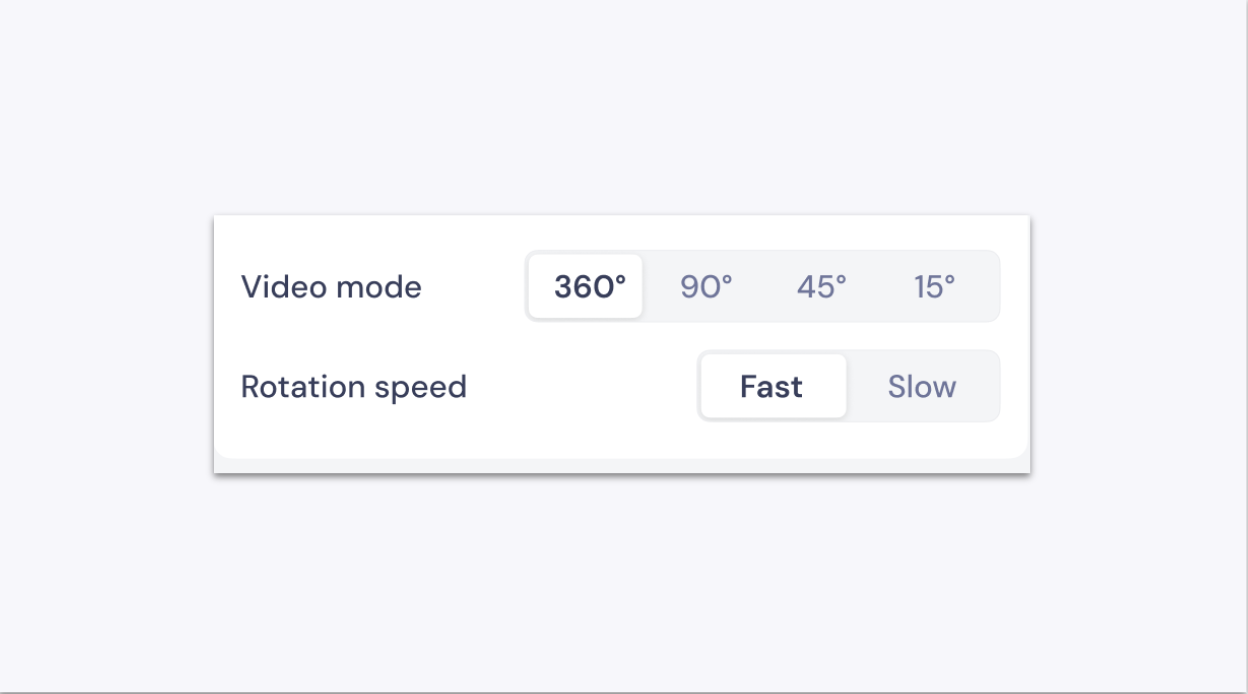
Task: Choose the 45° video mode
Action: coord(822,287)
